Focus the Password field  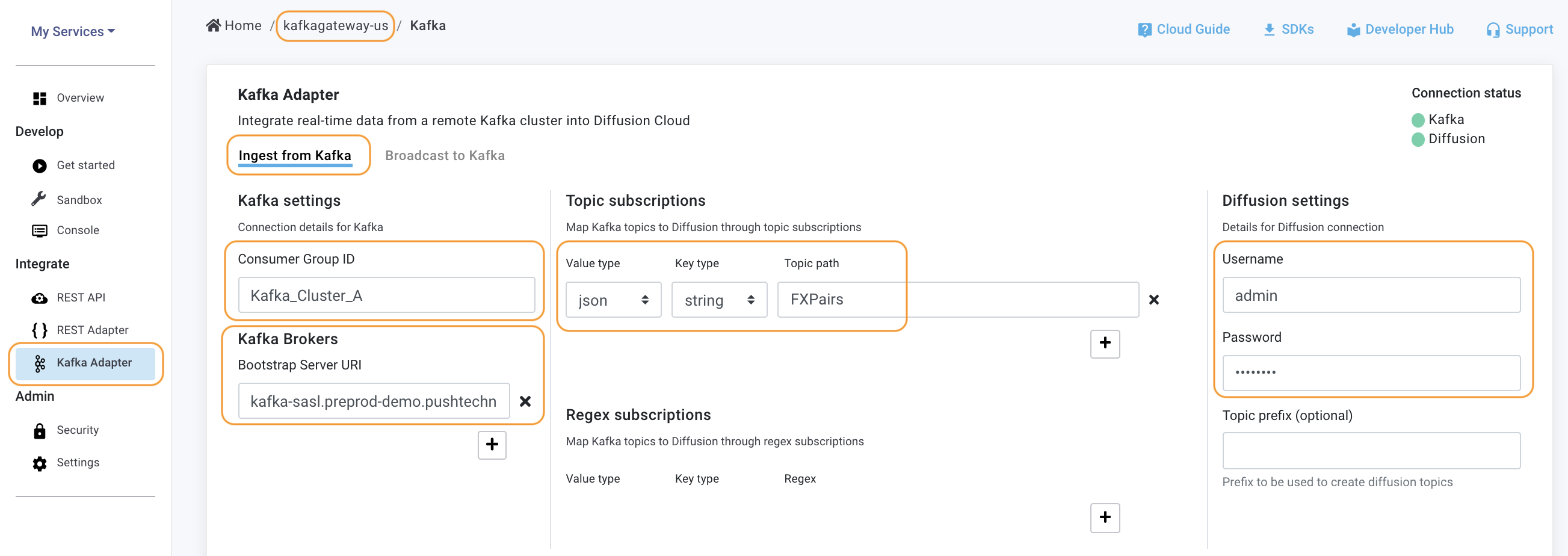coord(1371,372)
